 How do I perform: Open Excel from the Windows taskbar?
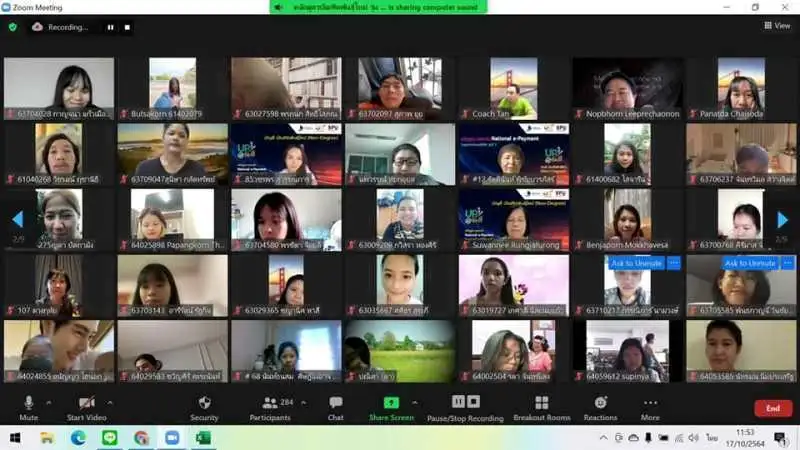[x=202, y=438]
